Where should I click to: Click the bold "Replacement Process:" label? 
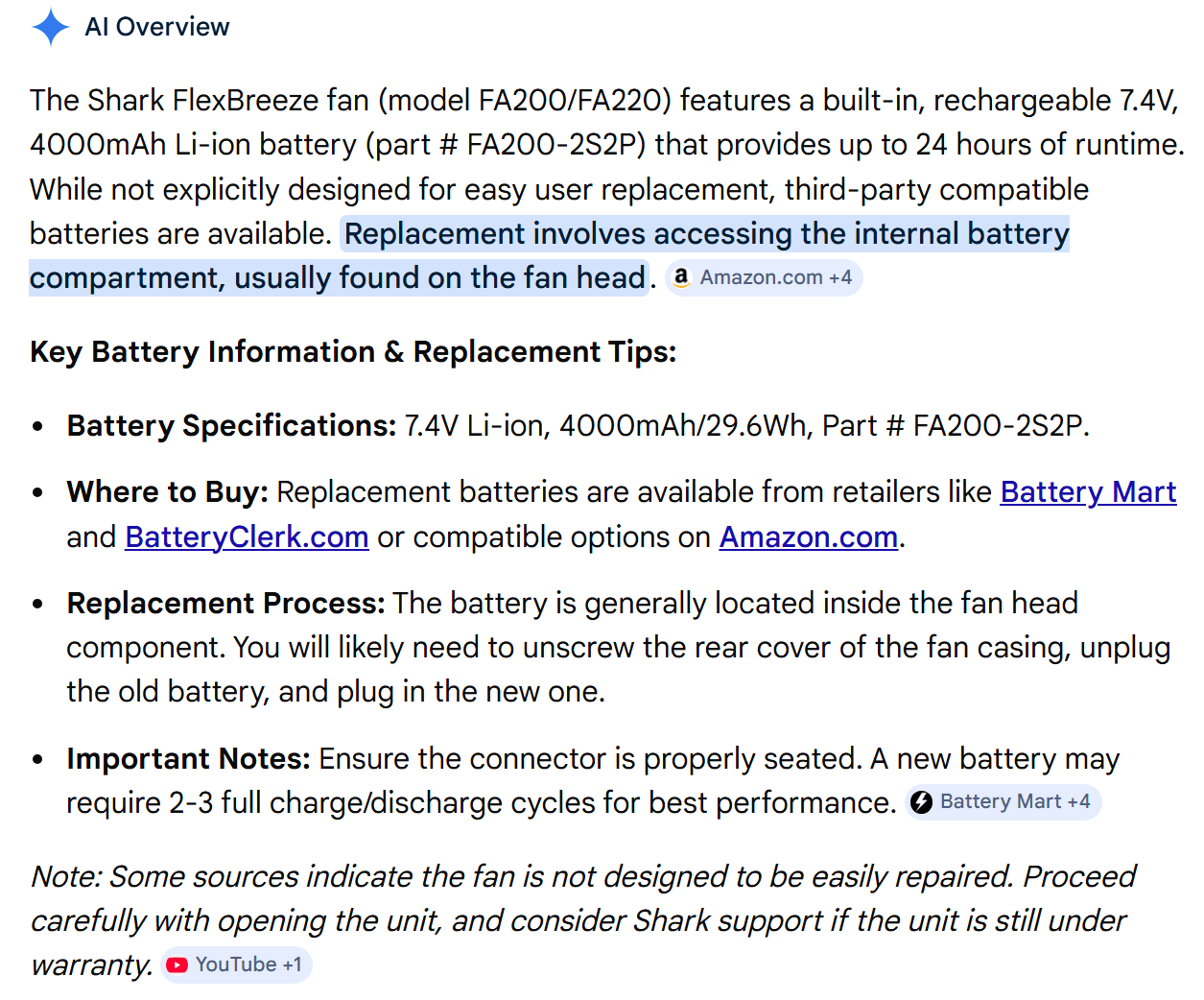225,603
